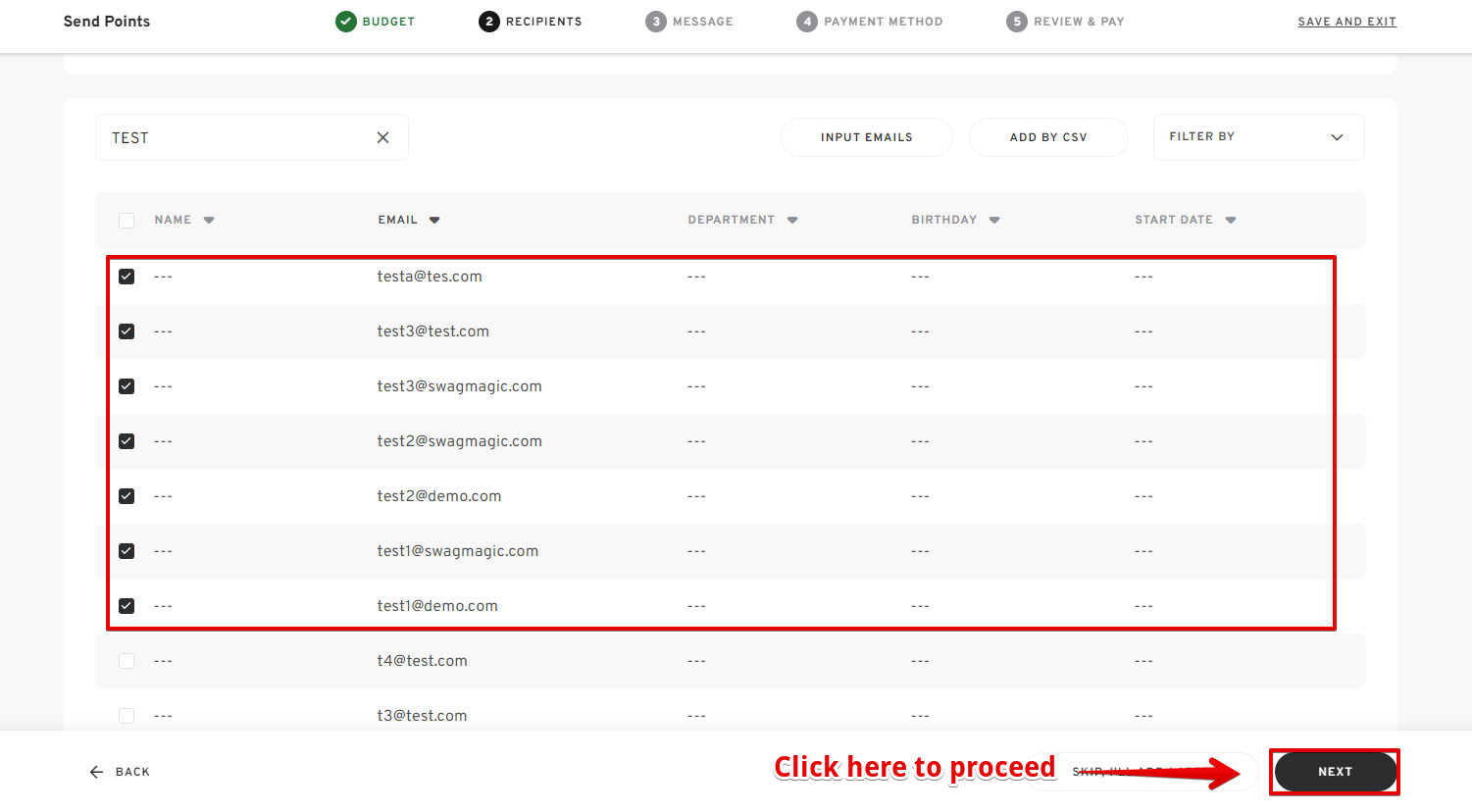Click the email test3@swagmagic.com
The width and height of the screenshot is (1472, 812).
click(x=460, y=386)
